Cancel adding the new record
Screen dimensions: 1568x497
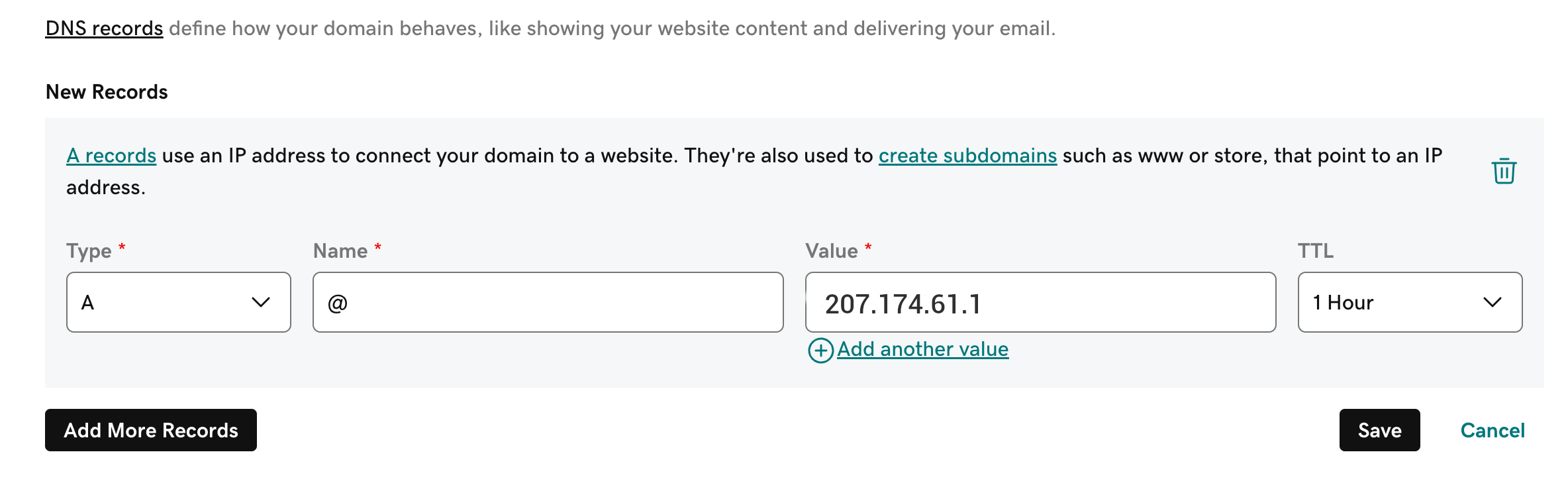pos(1493,430)
